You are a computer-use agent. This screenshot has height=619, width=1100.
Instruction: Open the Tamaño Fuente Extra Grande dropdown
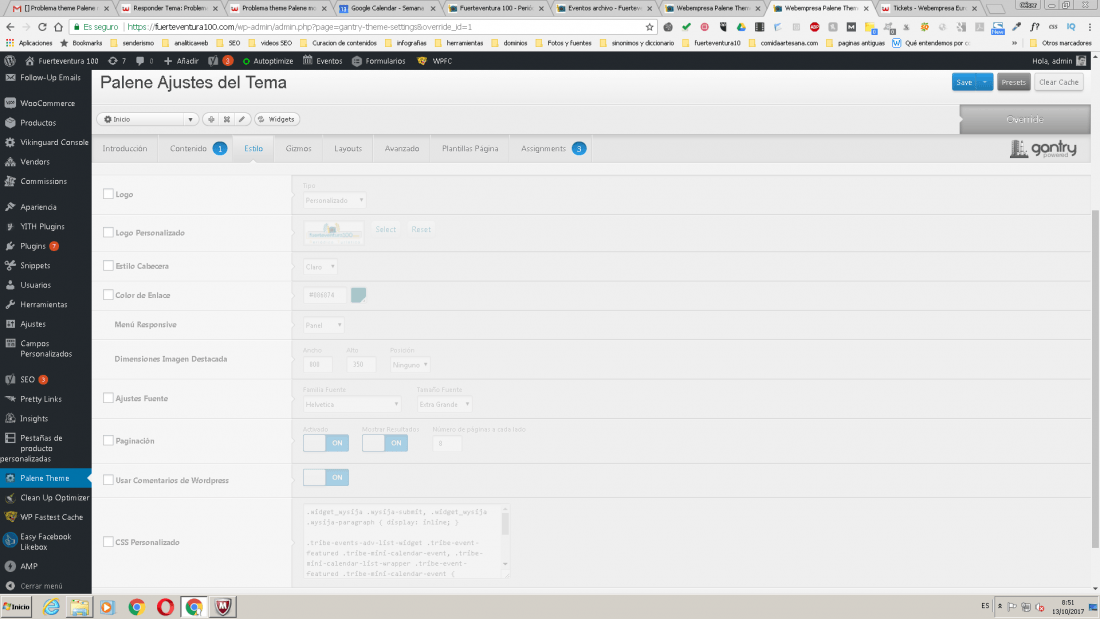[x=444, y=404]
